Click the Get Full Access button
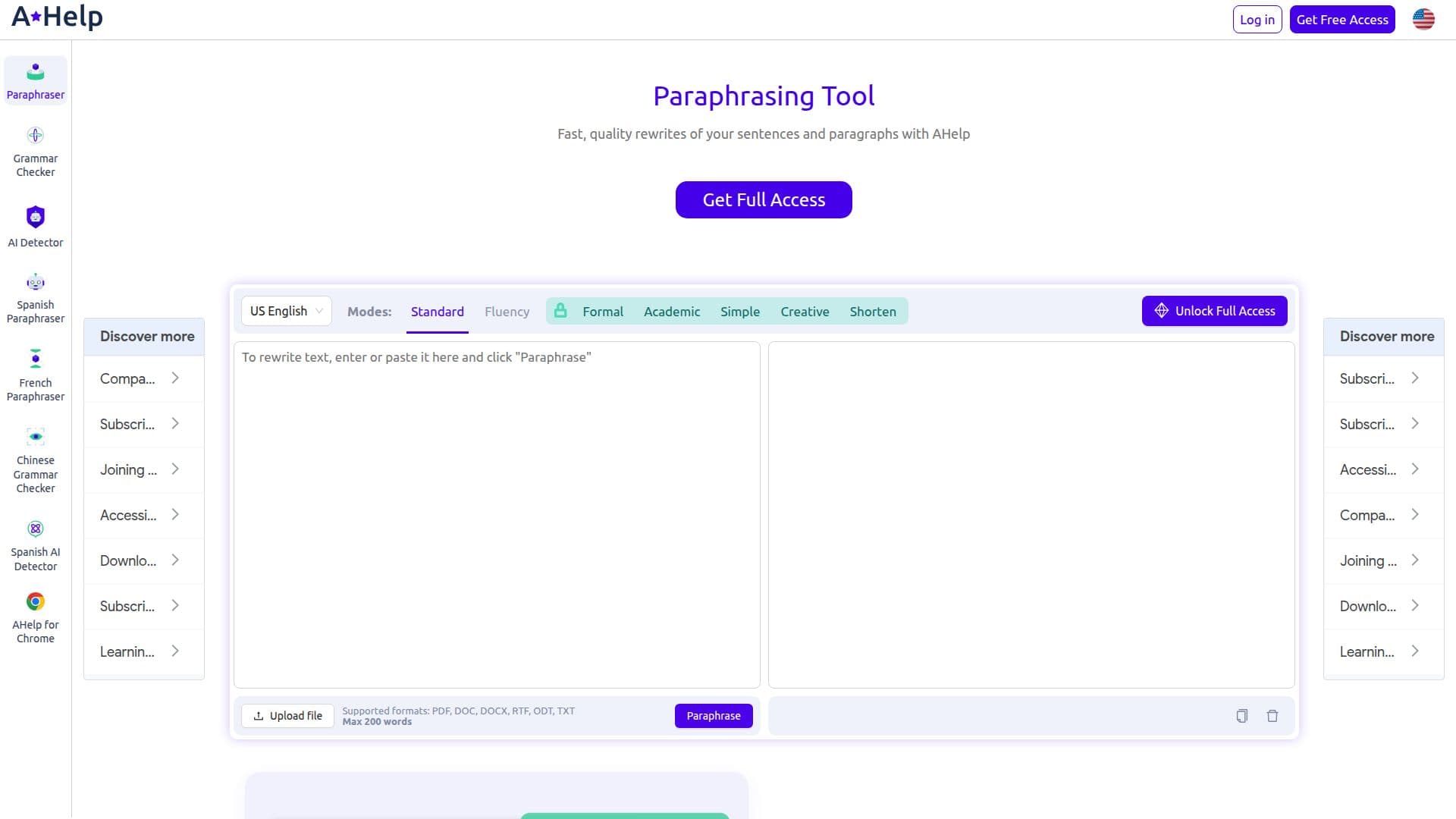1456x819 pixels. point(764,199)
